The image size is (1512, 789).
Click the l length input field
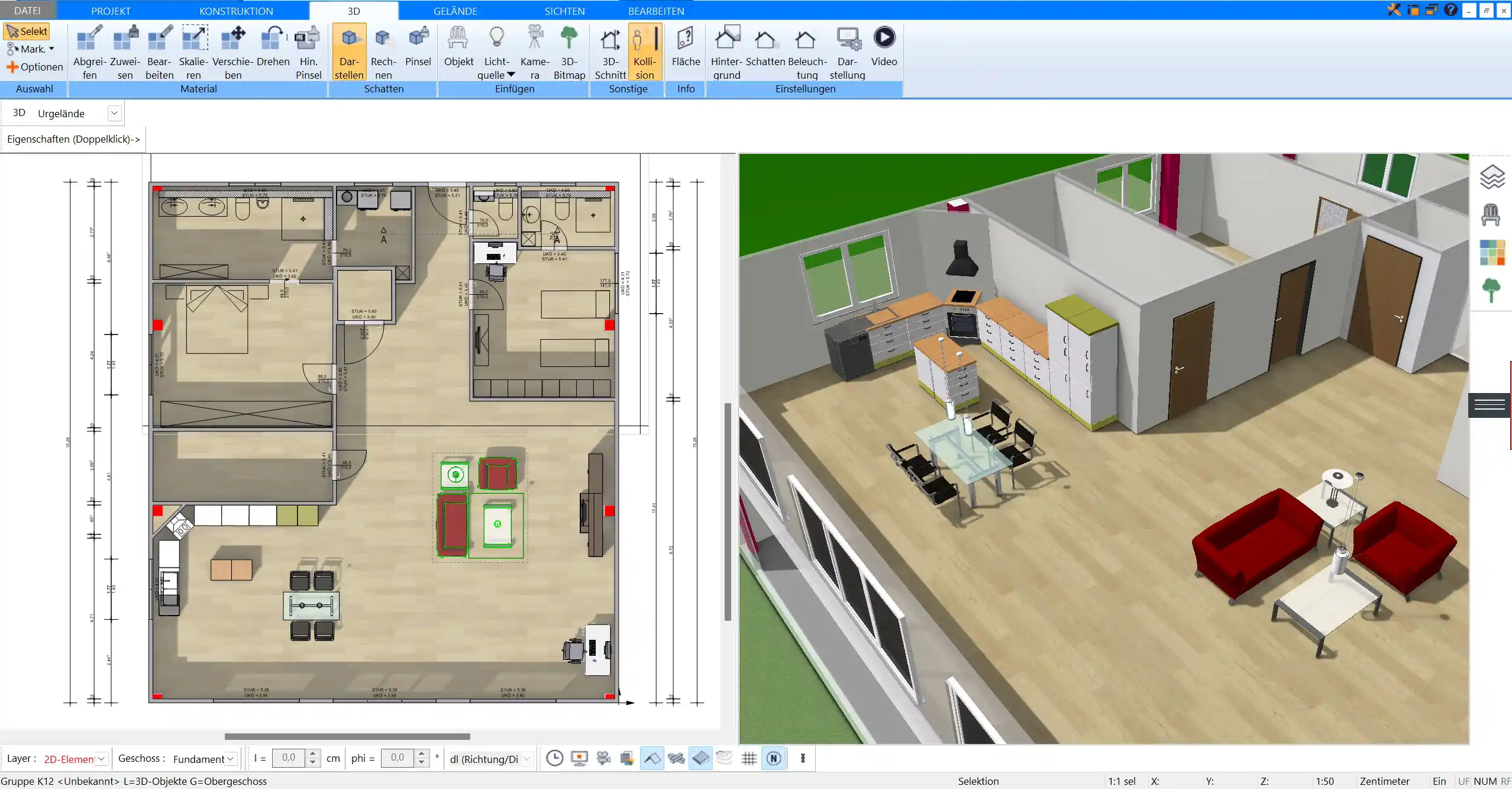(x=289, y=758)
